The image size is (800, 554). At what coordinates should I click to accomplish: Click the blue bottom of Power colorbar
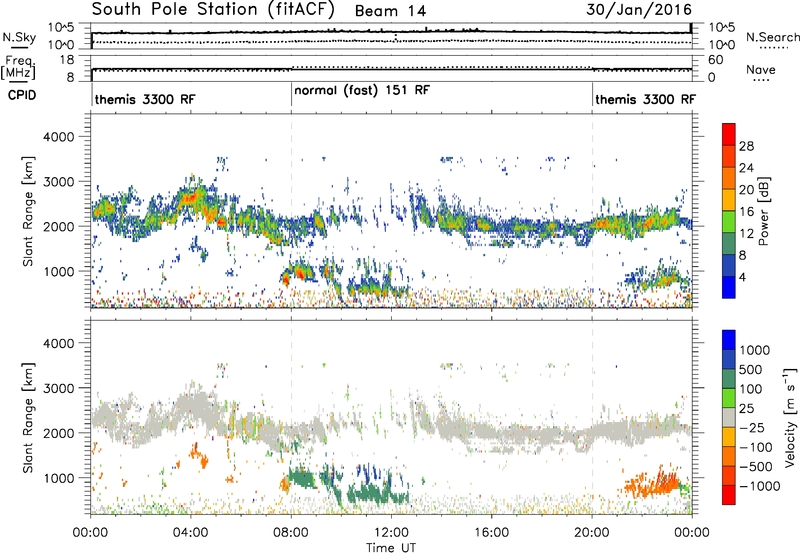729,287
